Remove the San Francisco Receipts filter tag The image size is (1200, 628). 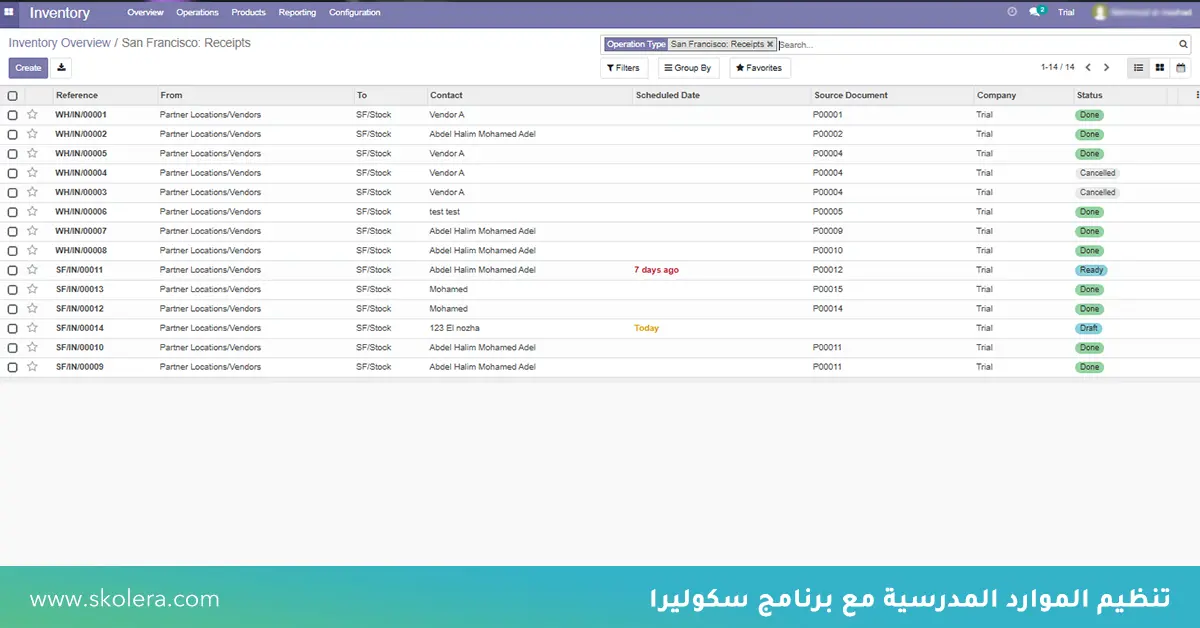tap(769, 44)
